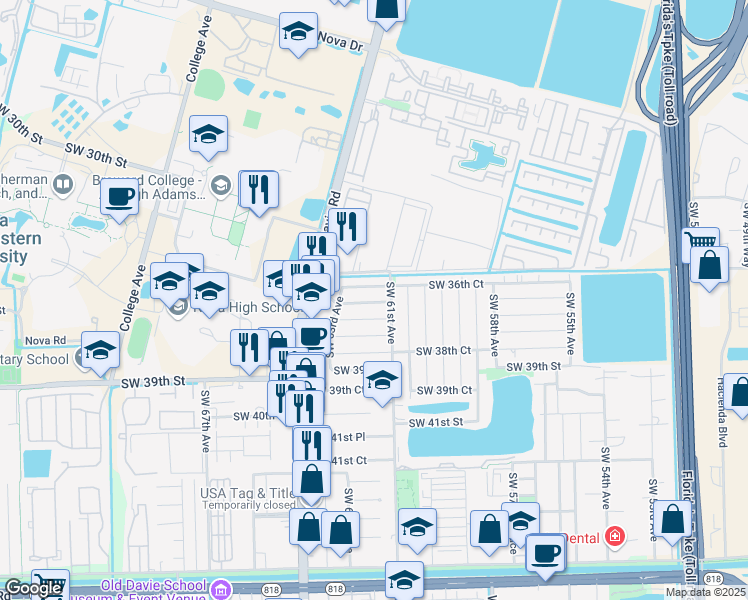Click the SW 36th Ct street label
748x600 pixels.
[456, 285]
